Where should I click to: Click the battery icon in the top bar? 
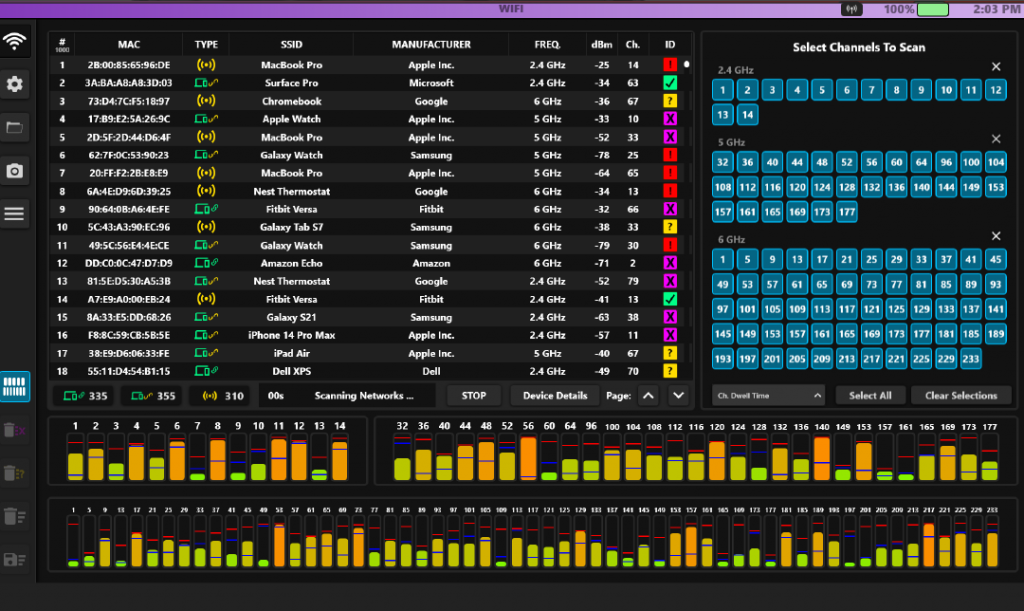coord(933,9)
